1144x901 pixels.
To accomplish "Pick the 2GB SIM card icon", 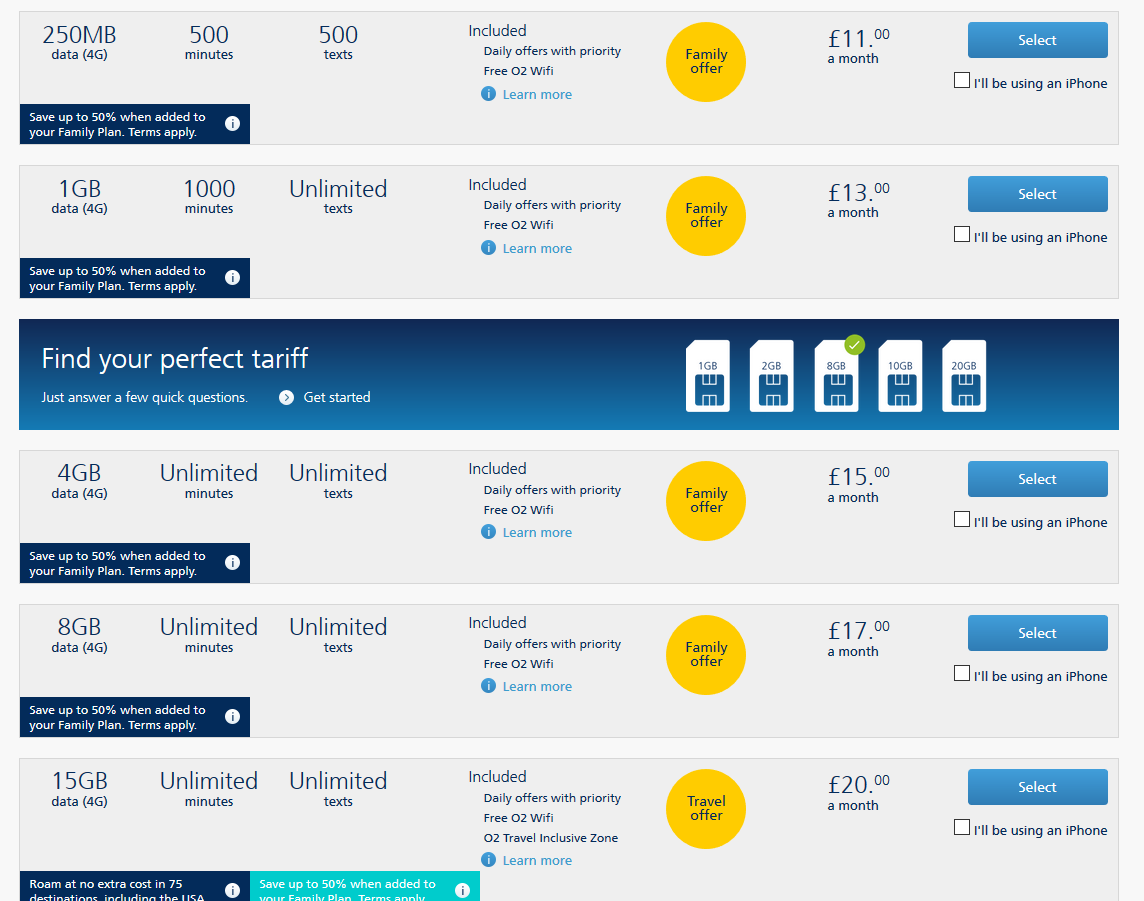I will click(772, 376).
